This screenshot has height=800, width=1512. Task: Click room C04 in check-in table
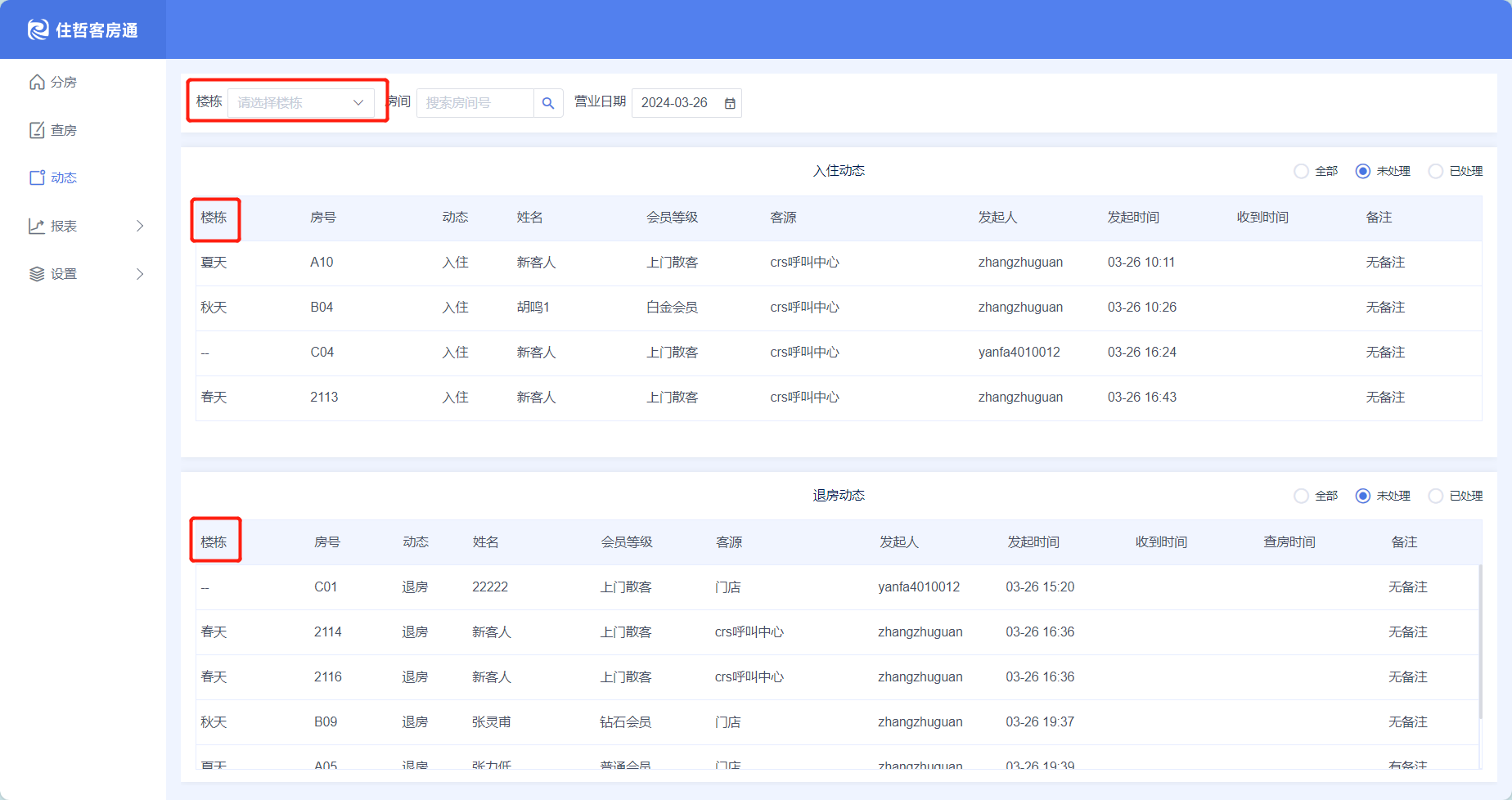click(322, 353)
